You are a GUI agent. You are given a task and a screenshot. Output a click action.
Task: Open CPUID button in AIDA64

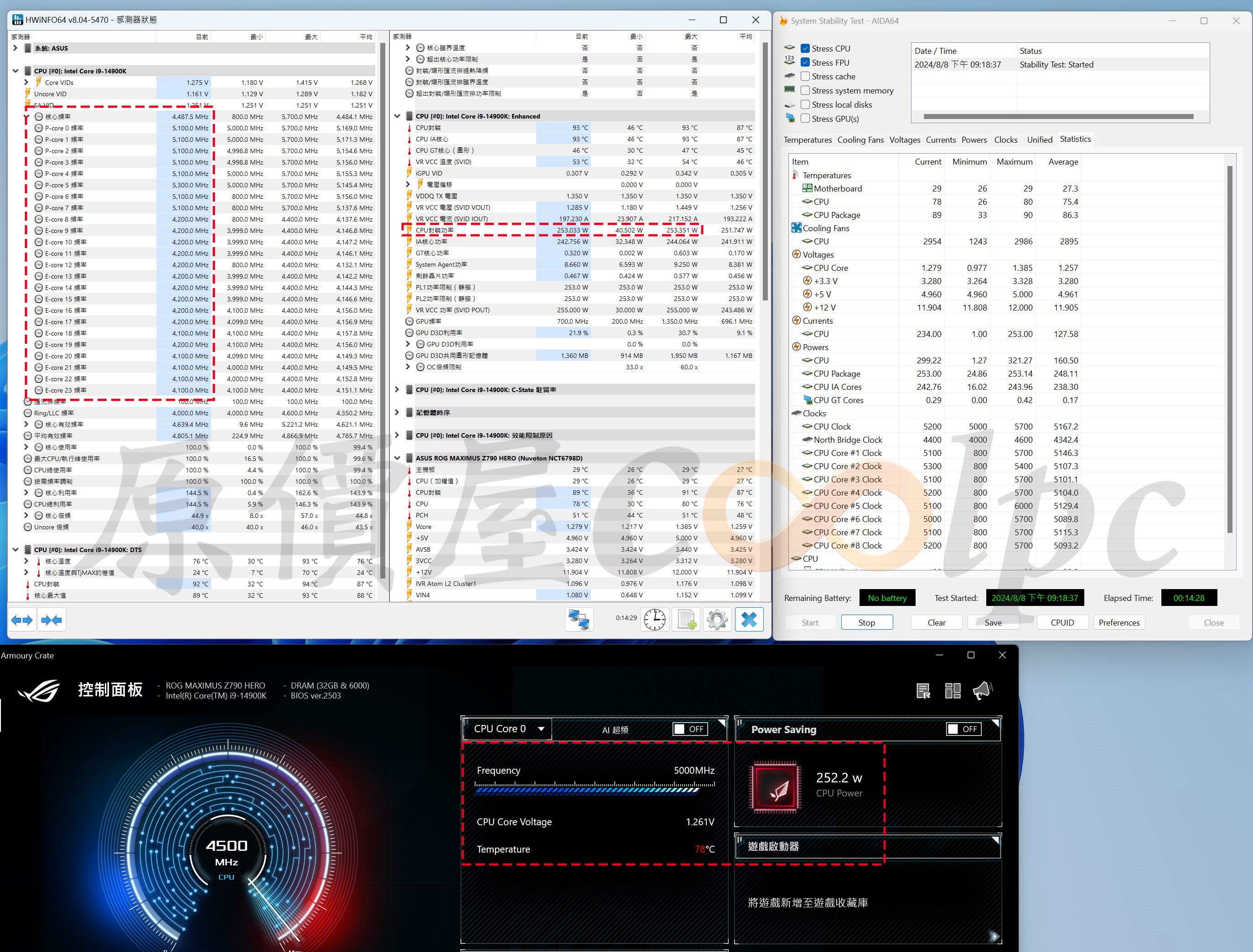[x=1062, y=622]
